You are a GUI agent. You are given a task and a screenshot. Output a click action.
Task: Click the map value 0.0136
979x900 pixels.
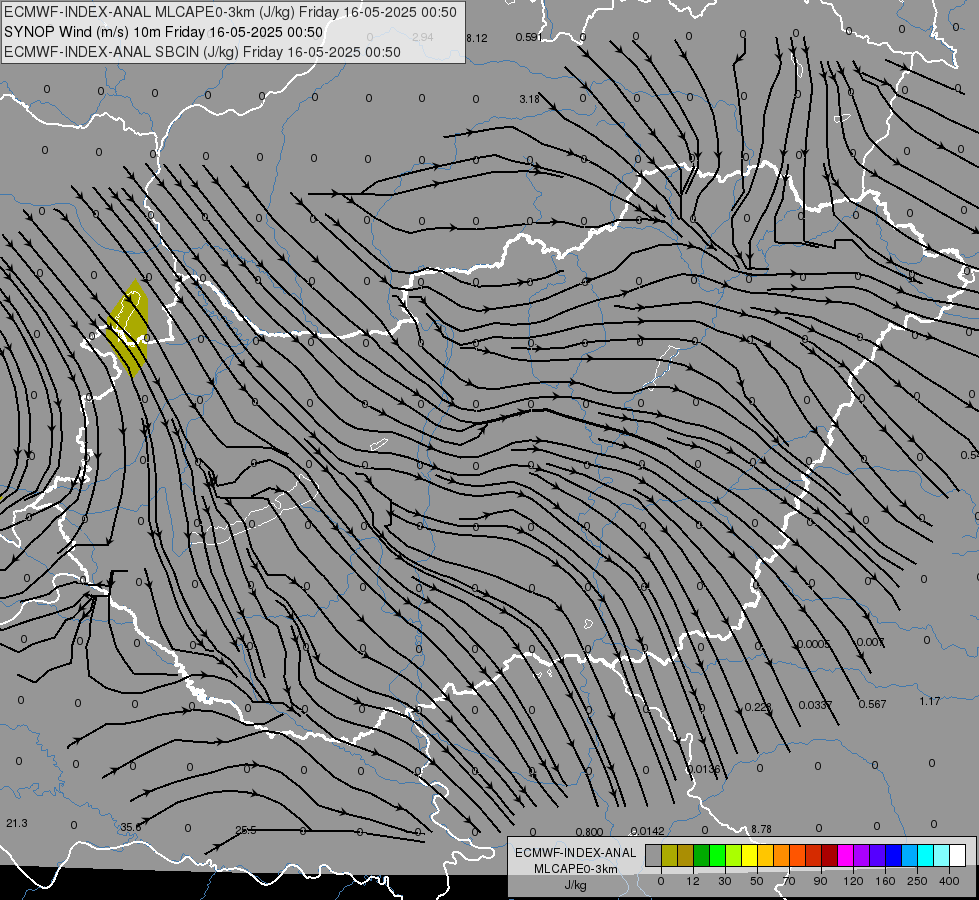[x=703, y=769]
